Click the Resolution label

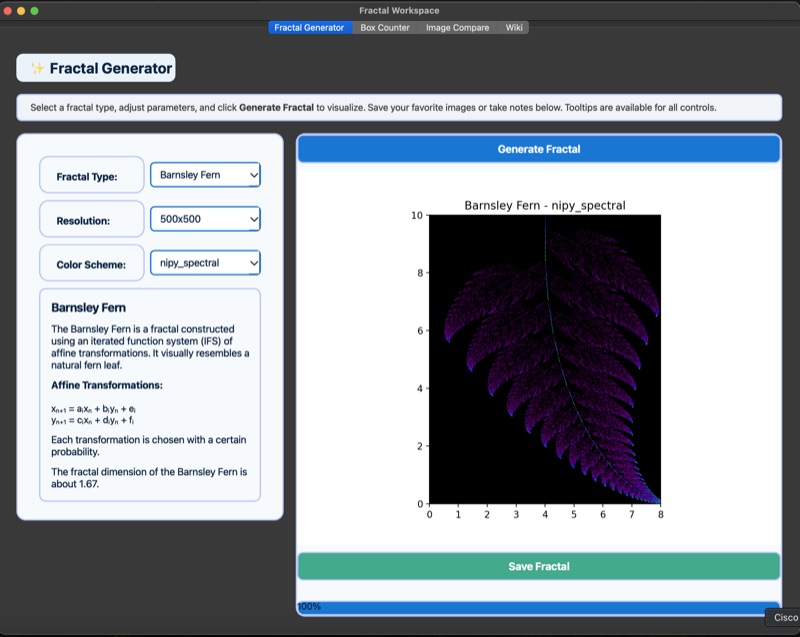[x=83, y=221]
